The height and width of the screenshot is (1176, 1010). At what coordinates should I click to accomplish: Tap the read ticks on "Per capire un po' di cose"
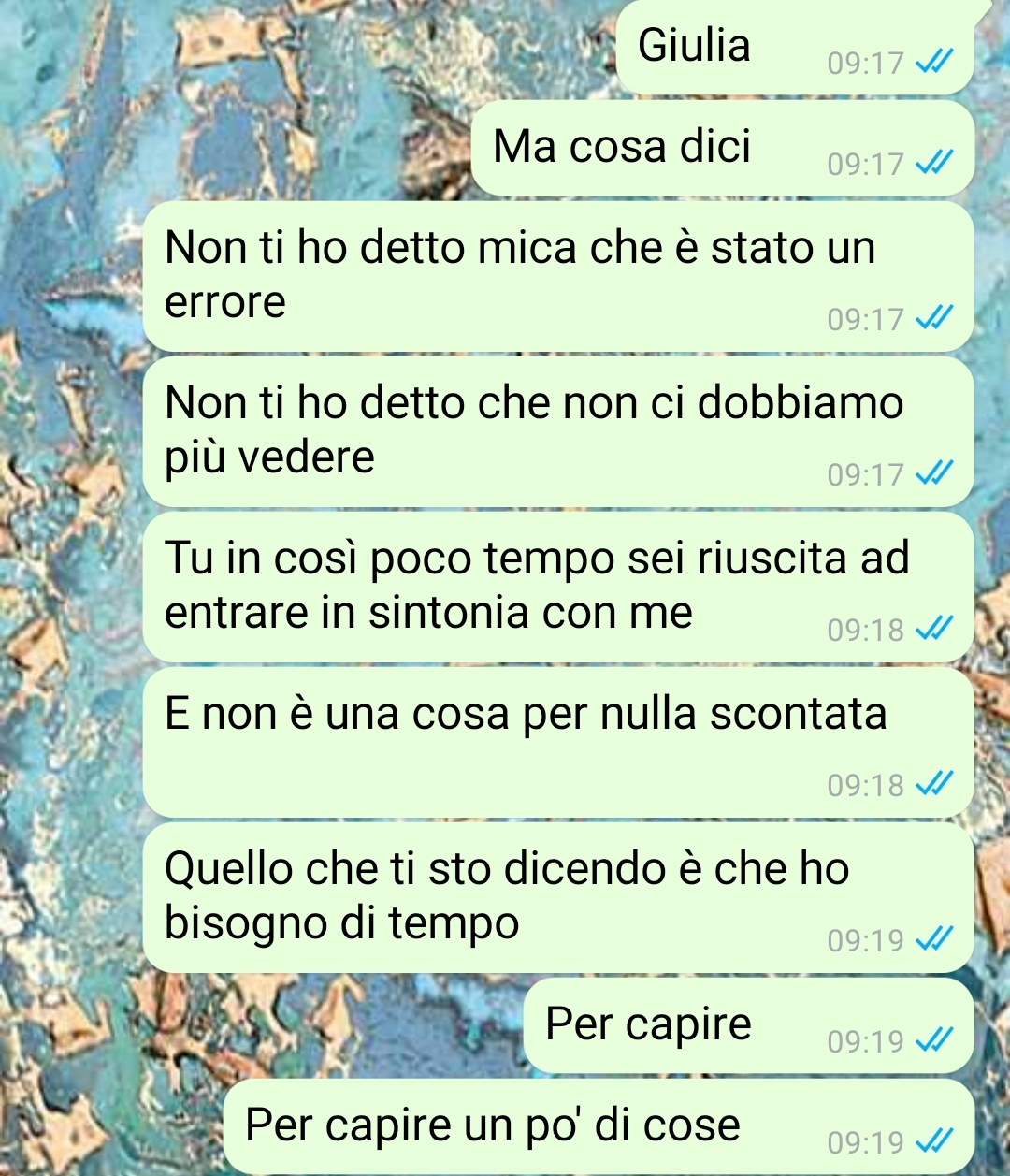tap(933, 1141)
